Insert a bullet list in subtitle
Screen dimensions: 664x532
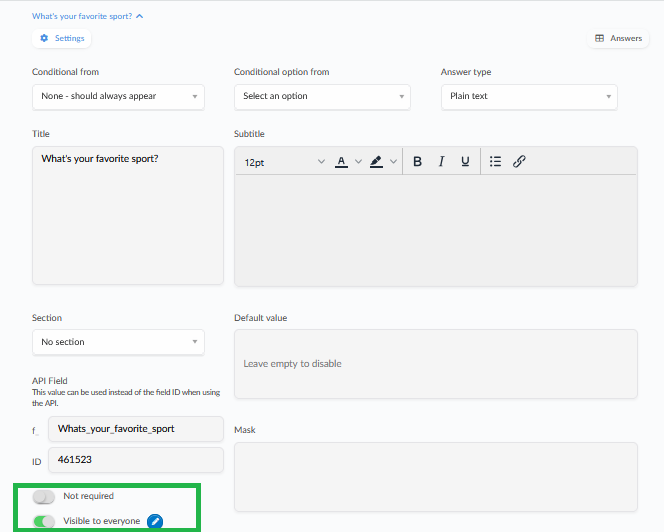[495, 162]
